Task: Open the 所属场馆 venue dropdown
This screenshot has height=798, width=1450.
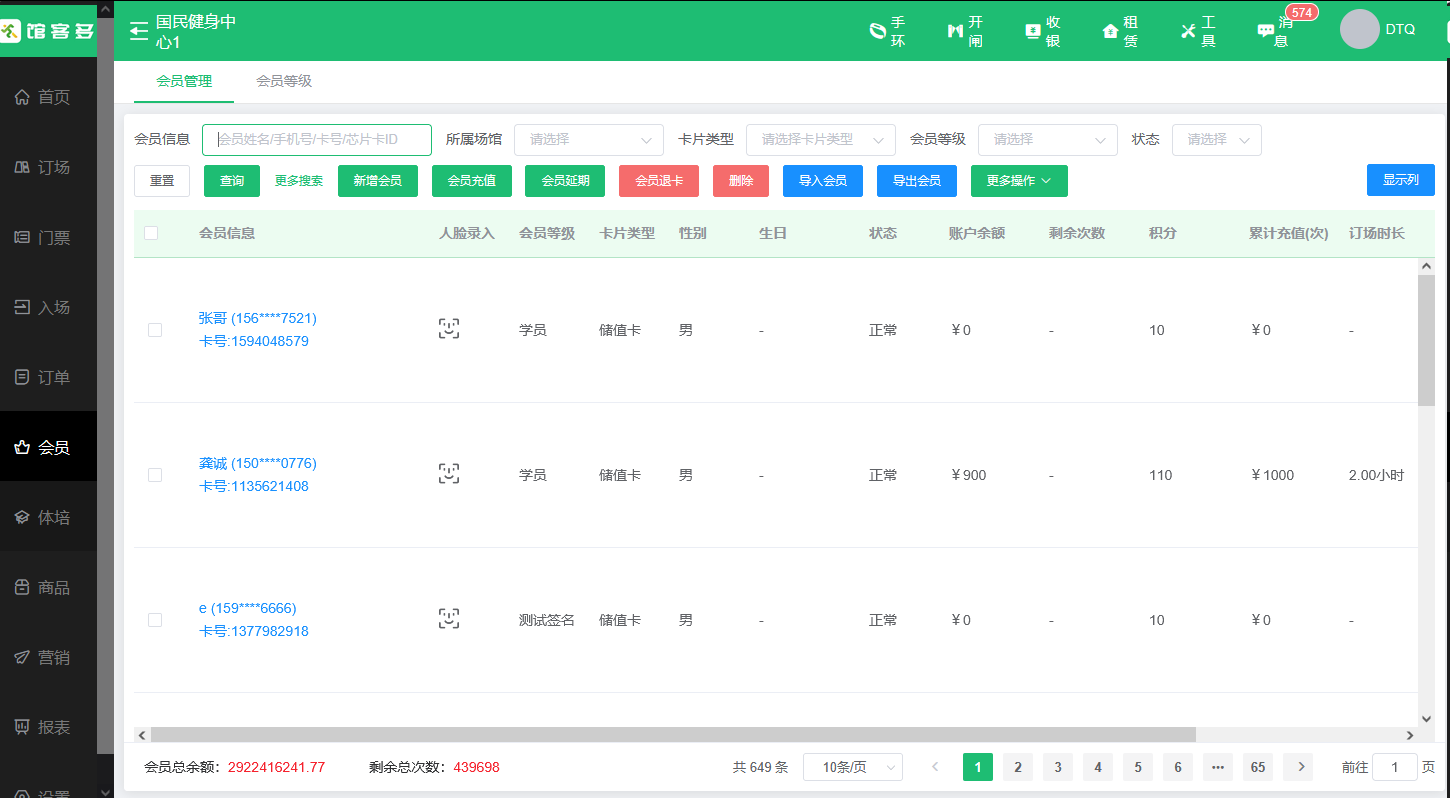Action: tap(588, 139)
